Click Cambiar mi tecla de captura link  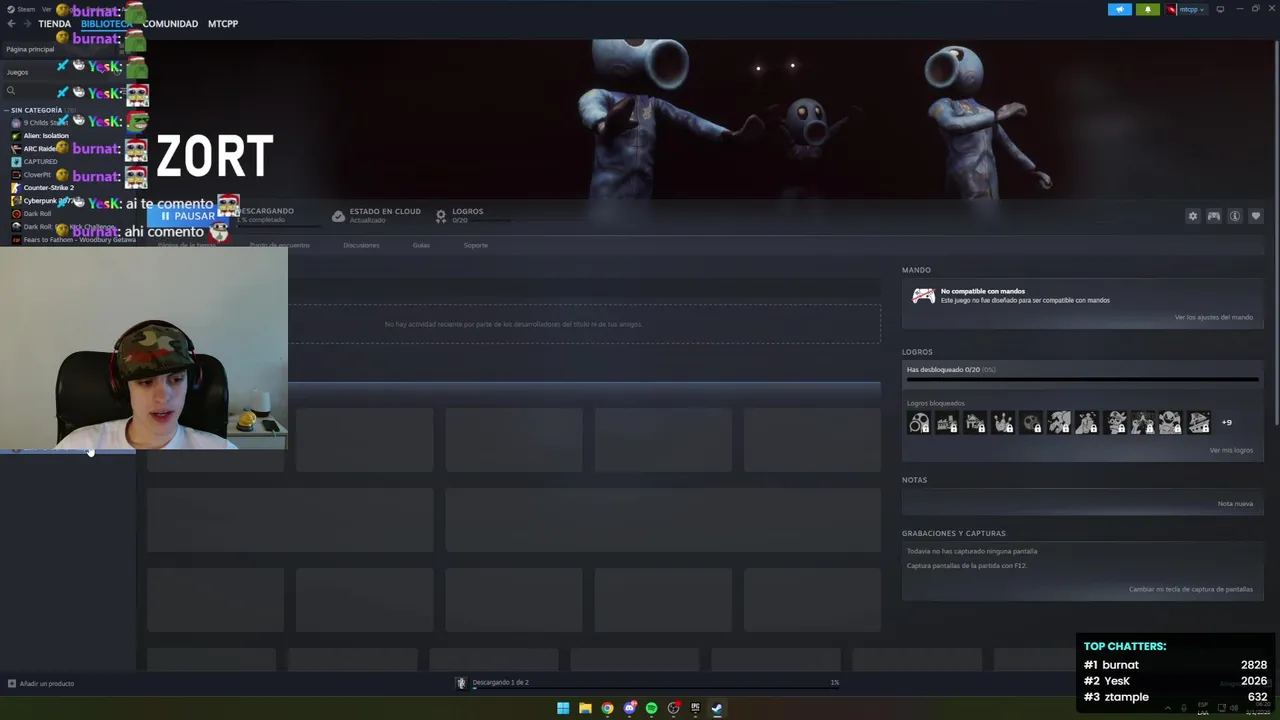point(1191,589)
